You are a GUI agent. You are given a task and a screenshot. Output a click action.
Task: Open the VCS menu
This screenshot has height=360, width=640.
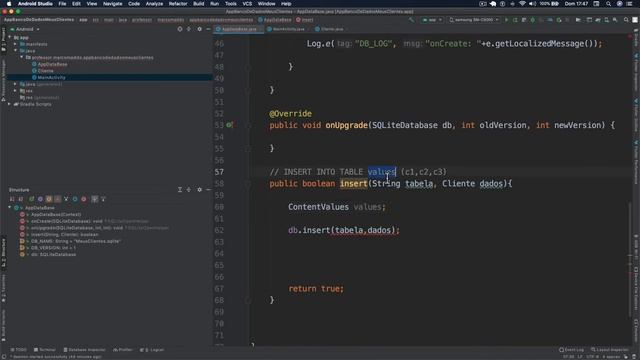coord(247,4)
